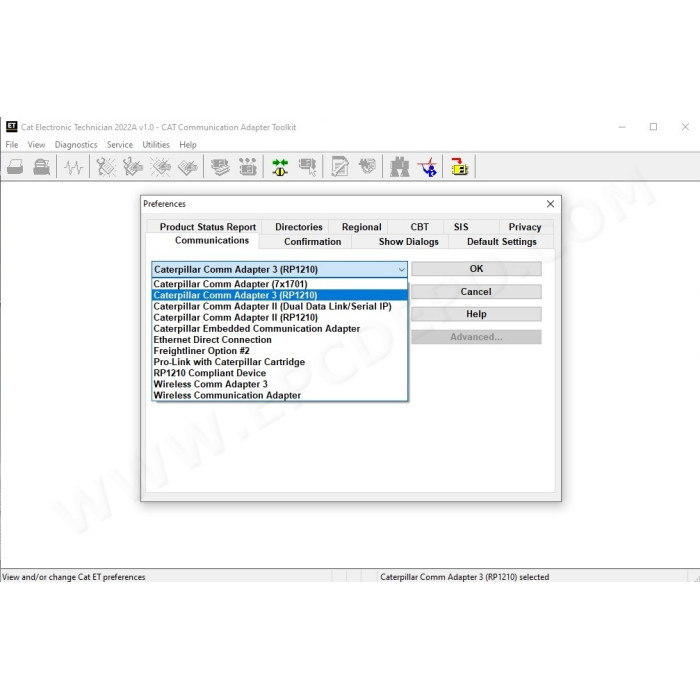Screen dimensions: 700x700
Task: Click the OK button
Action: click(476, 269)
